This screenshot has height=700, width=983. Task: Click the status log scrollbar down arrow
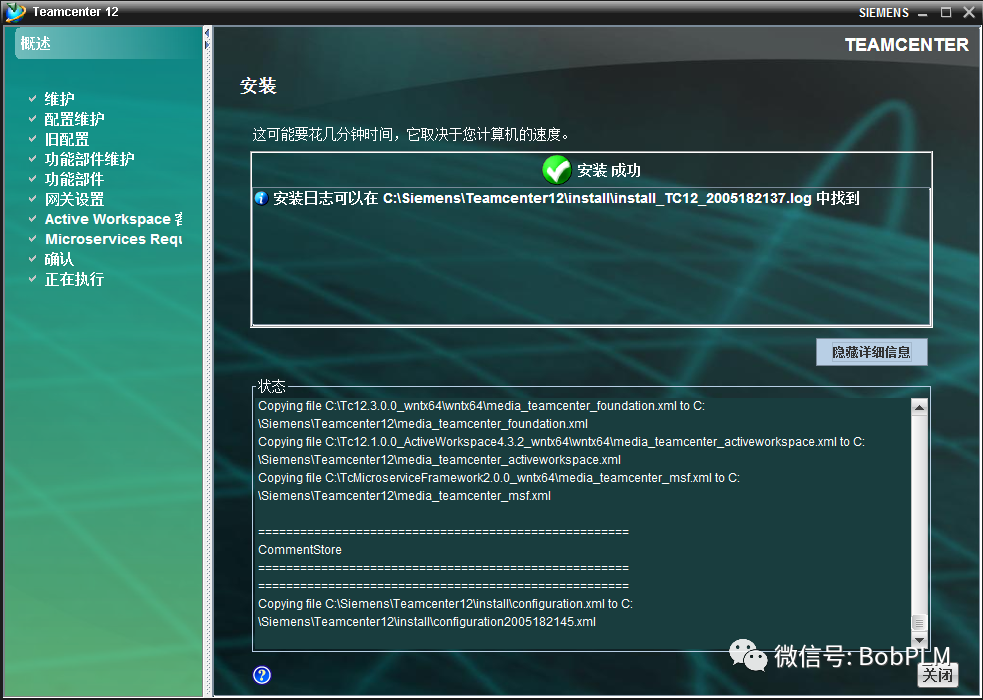[x=918, y=640]
